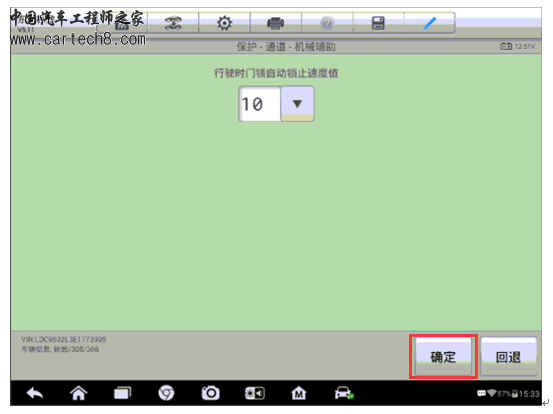
Task: Open the settings gear in top toolbar
Action: pyautogui.click(x=224, y=23)
